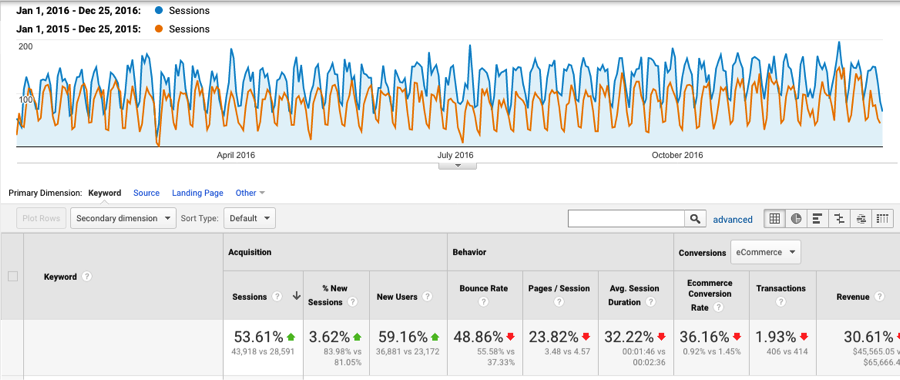The width and height of the screenshot is (900, 380).
Task: Switch to Percentage pie chart view
Action: (796, 218)
